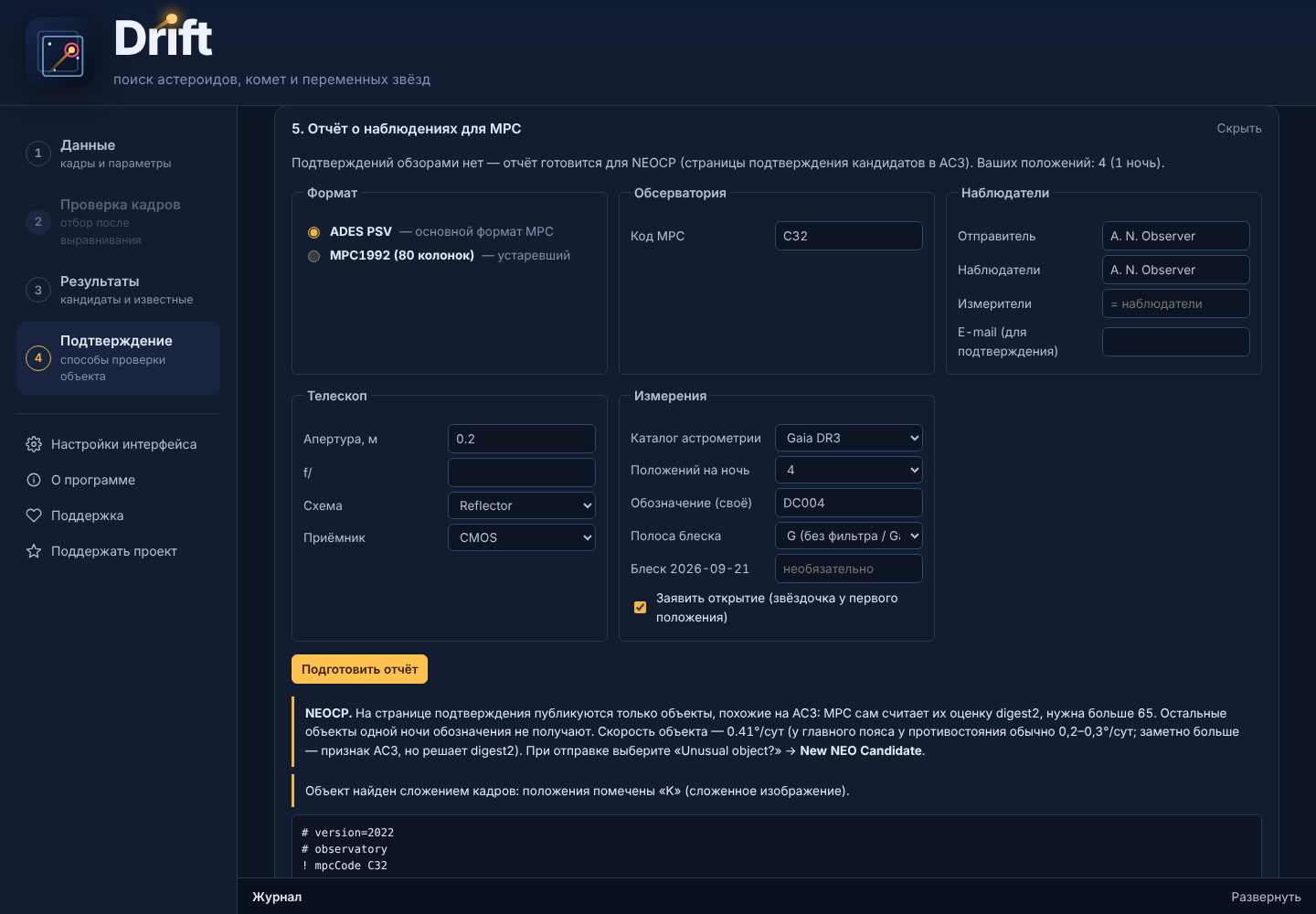1316x914 pixels.
Task: Click the '# version=2022' report line
Action: pos(348,833)
